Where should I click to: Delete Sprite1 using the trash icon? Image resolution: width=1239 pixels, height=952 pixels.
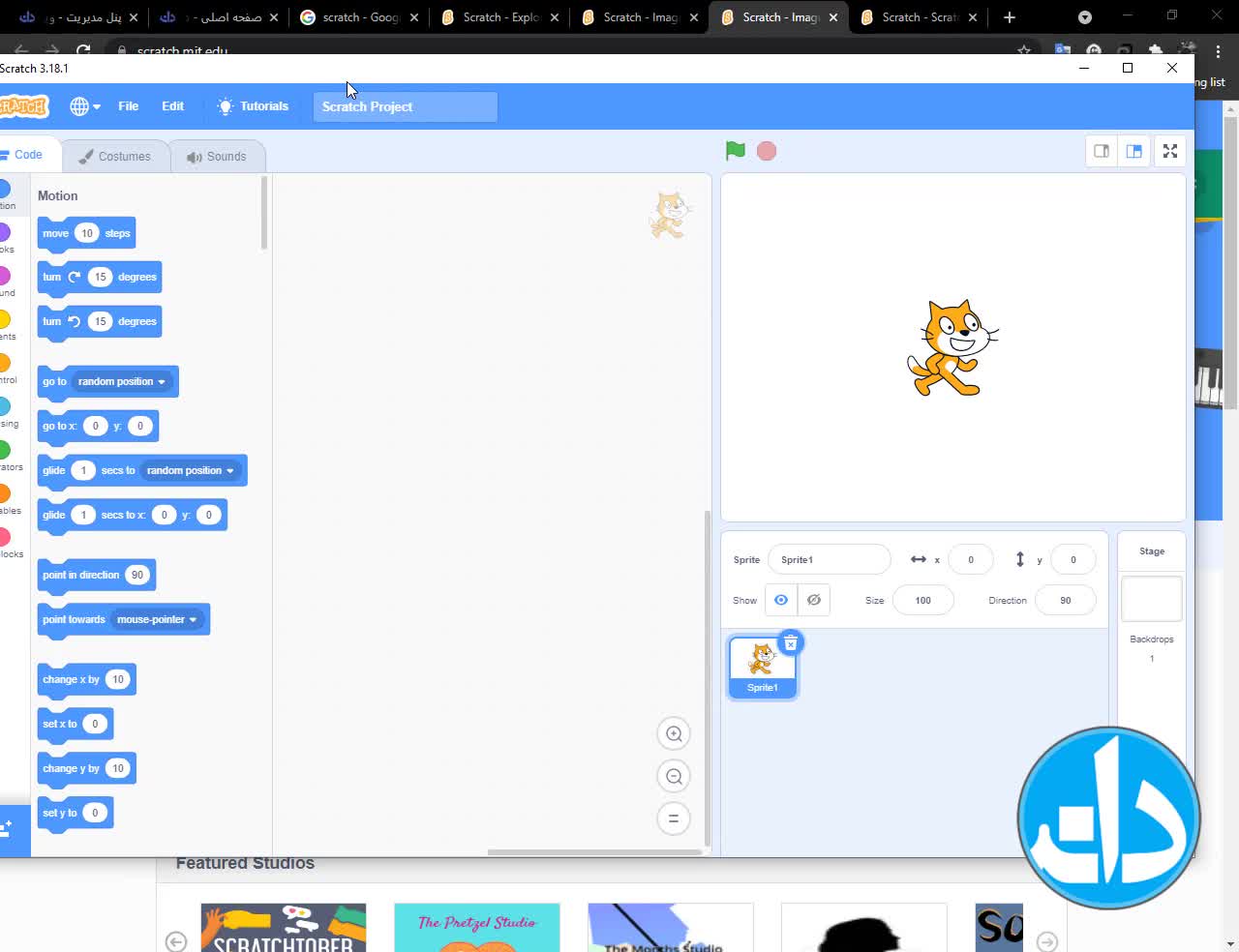click(x=791, y=643)
